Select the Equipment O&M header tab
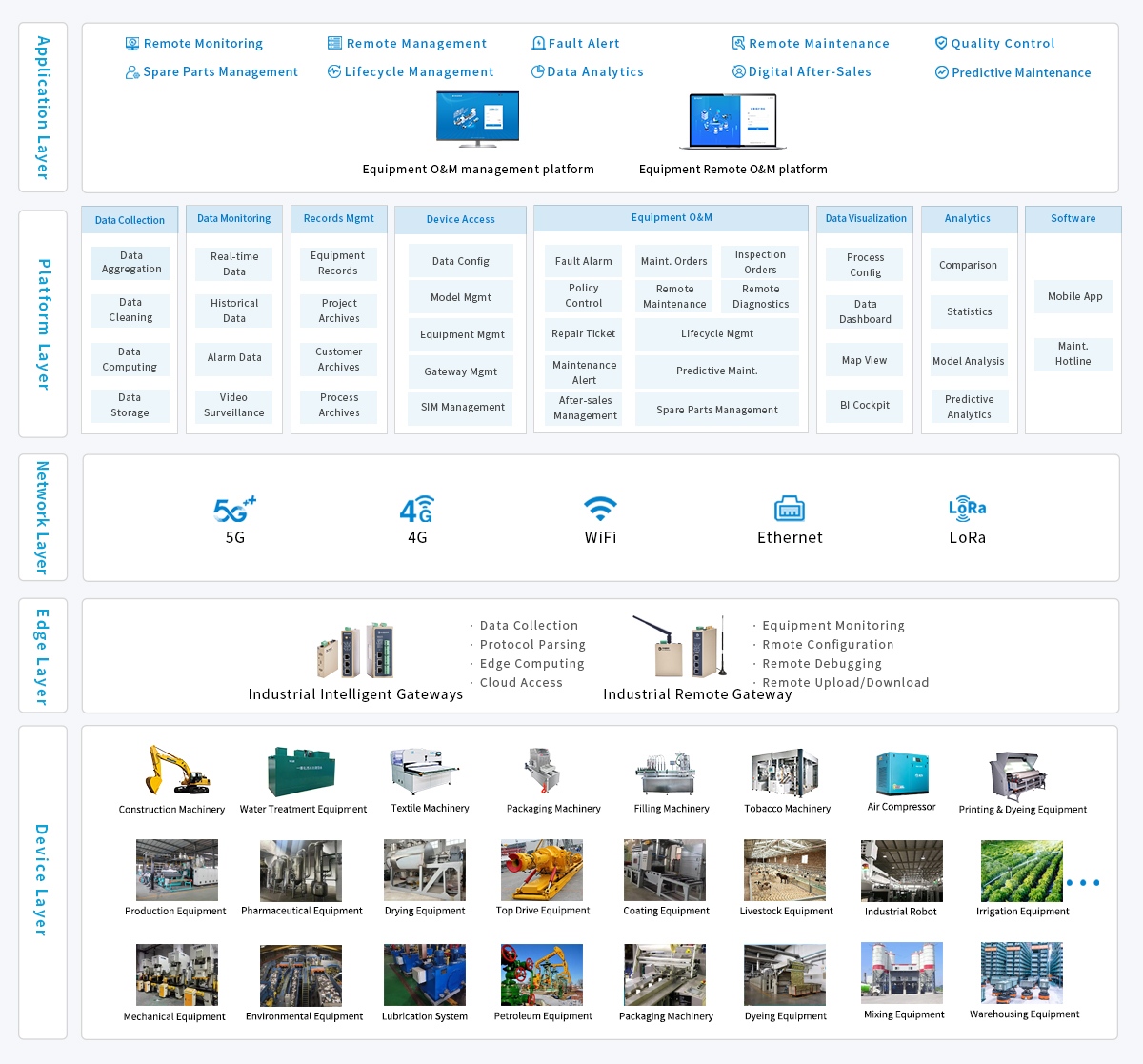The image size is (1143, 1064). click(x=672, y=218)
